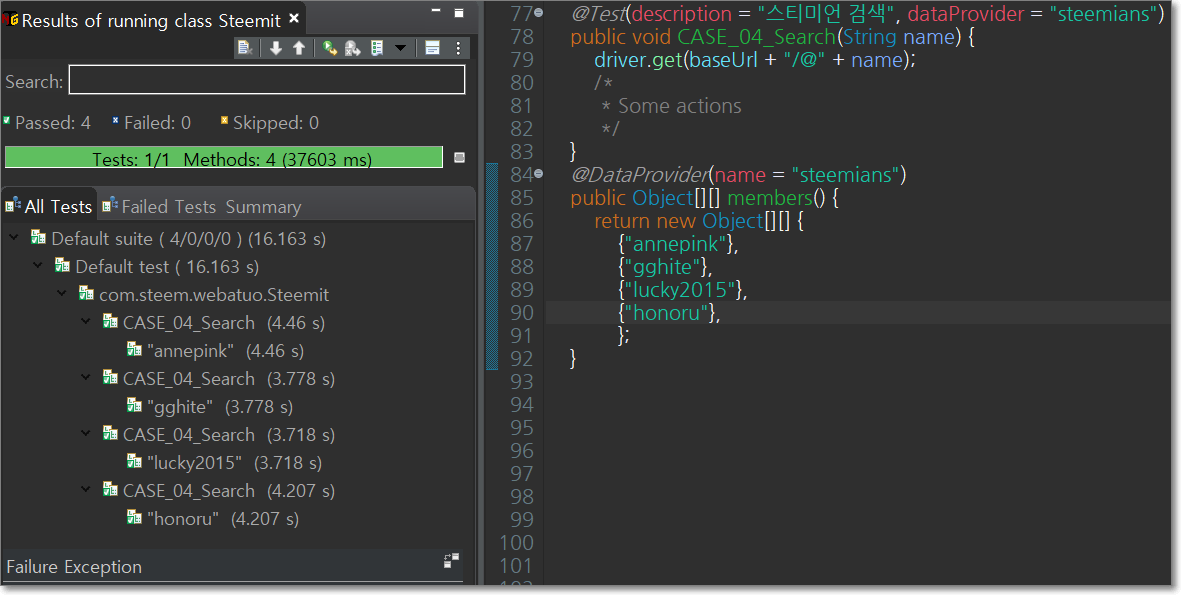
Task: Click "return new Object[][]" on line 86
Action: (692, 221)
